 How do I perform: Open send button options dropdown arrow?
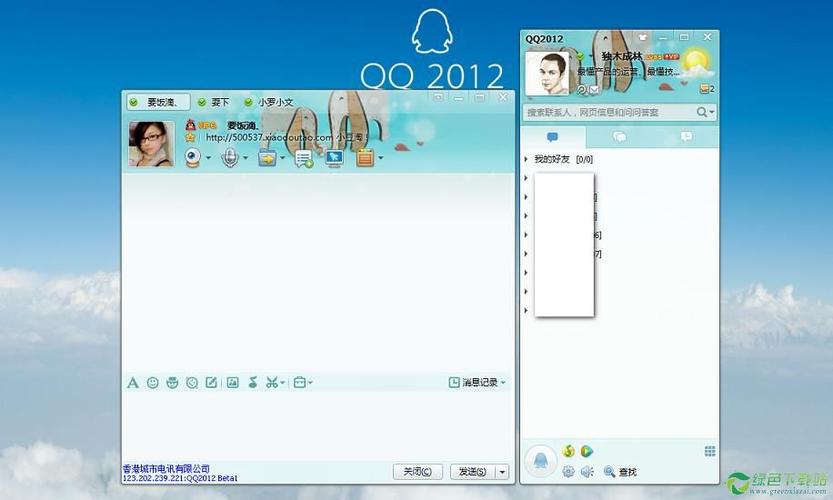click(x=502, y=471)
